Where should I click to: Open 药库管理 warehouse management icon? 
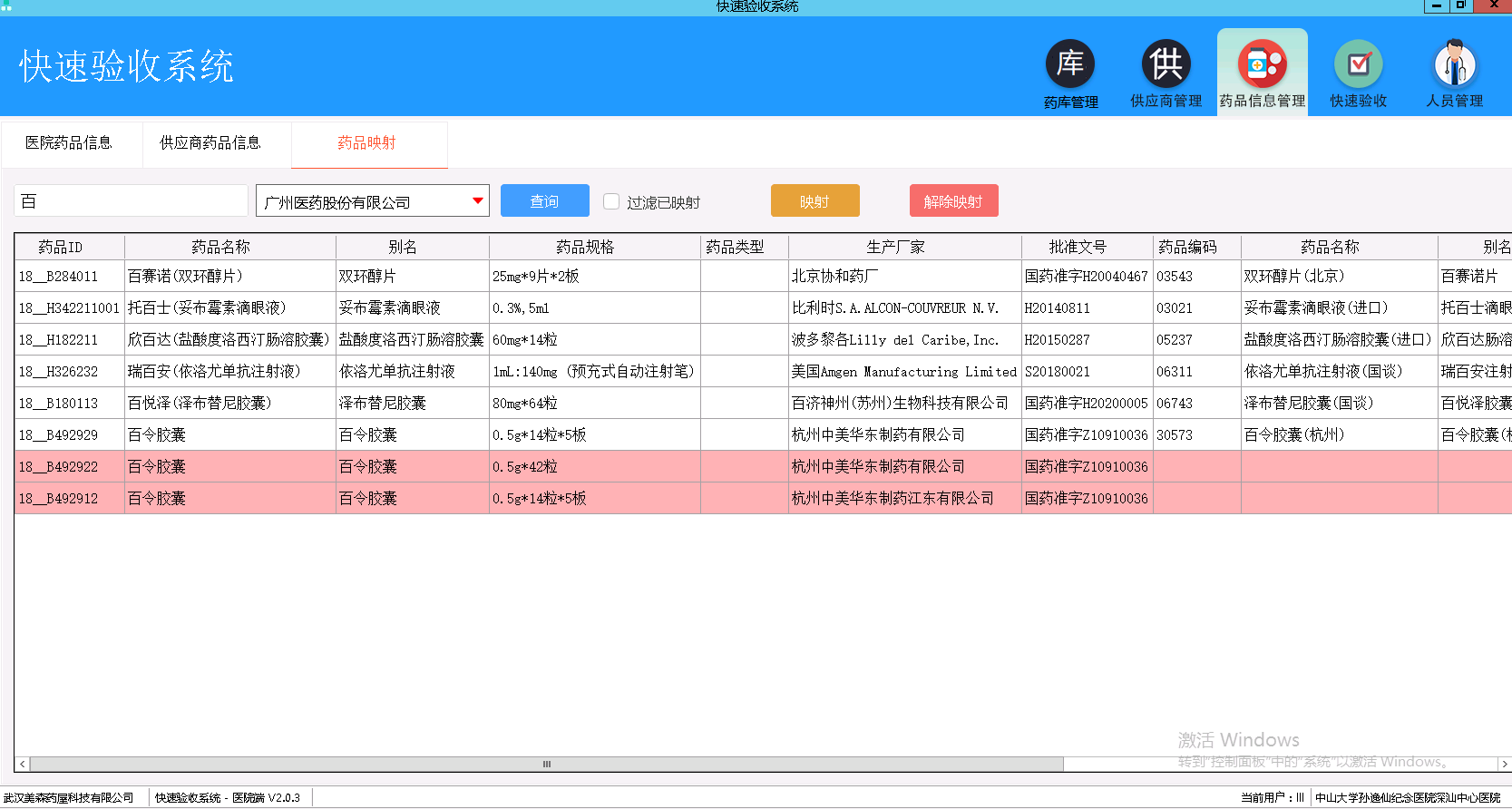point(1070,74)
